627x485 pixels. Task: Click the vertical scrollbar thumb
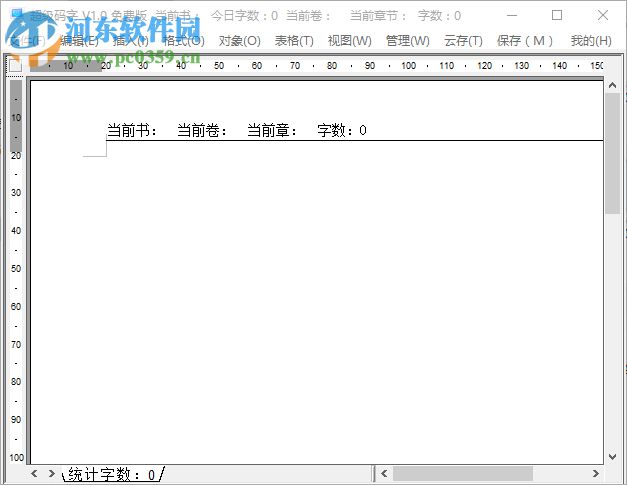coord(612,154)
